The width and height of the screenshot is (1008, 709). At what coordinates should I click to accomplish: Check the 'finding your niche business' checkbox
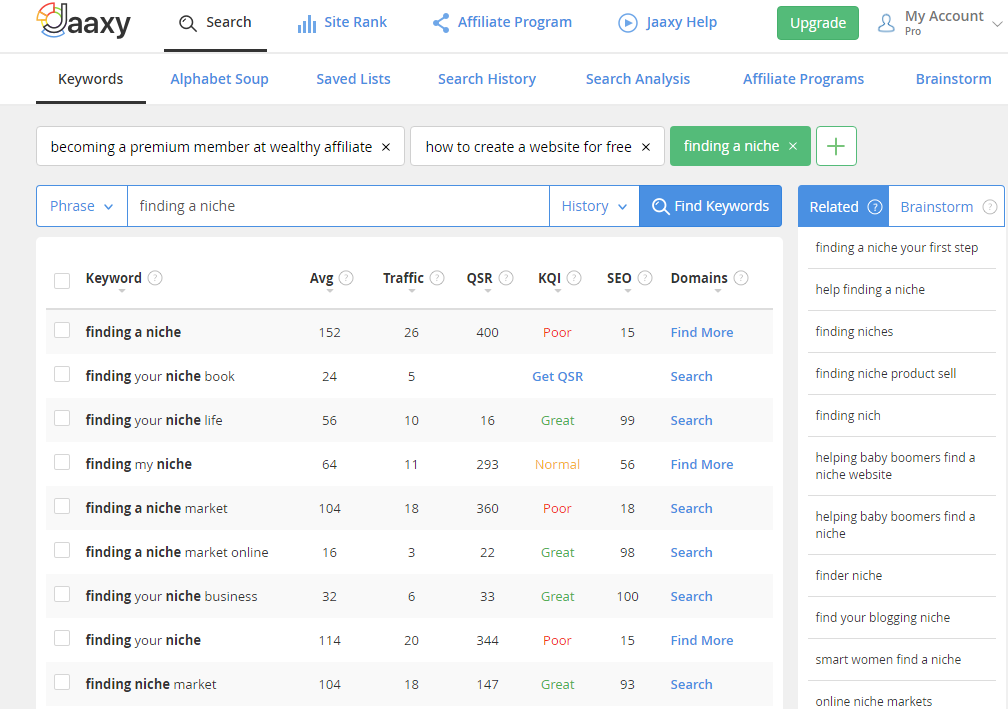pyautogui.click(x=62, y=594)
